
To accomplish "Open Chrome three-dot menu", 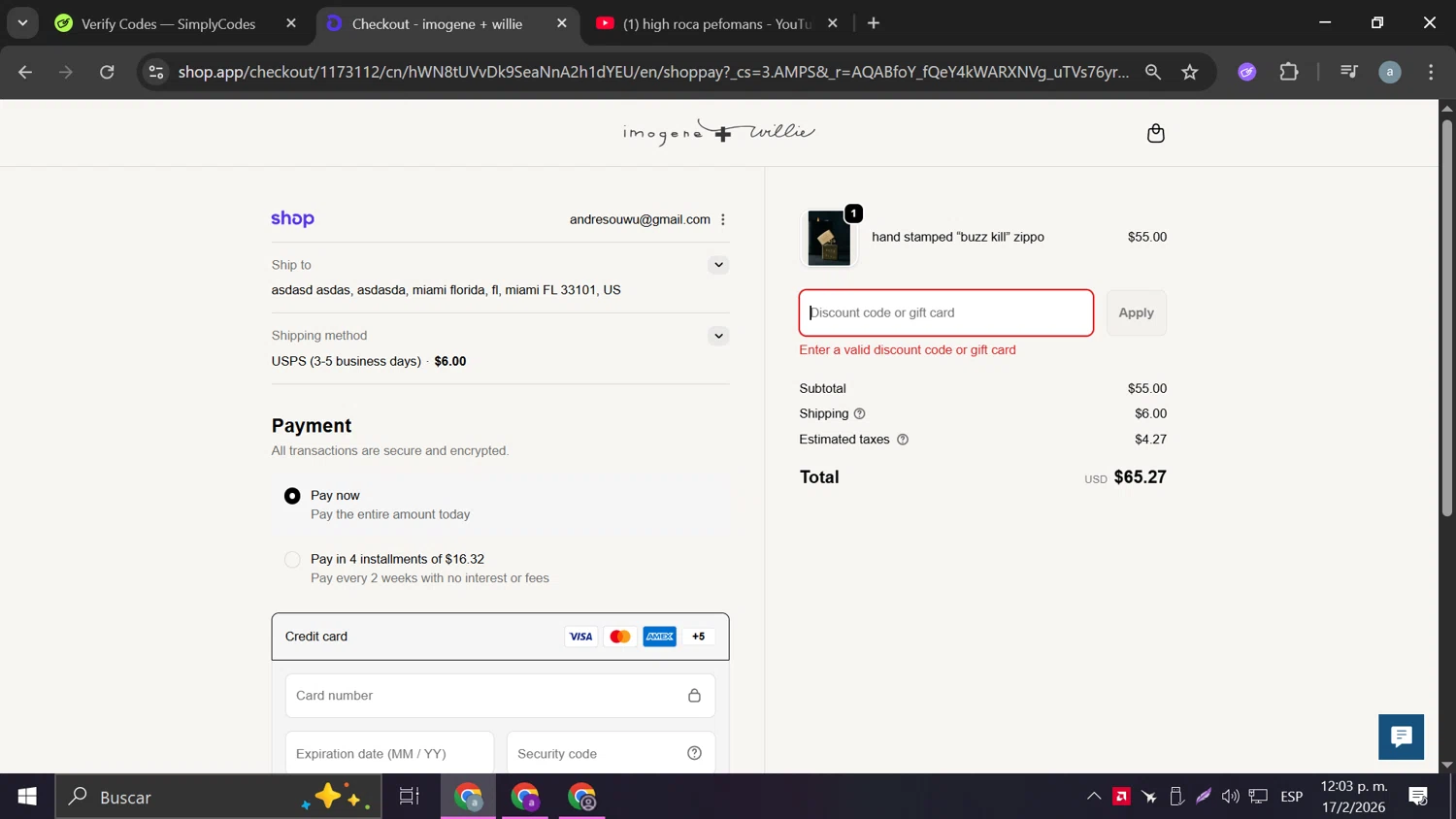I will point(1431,72).
